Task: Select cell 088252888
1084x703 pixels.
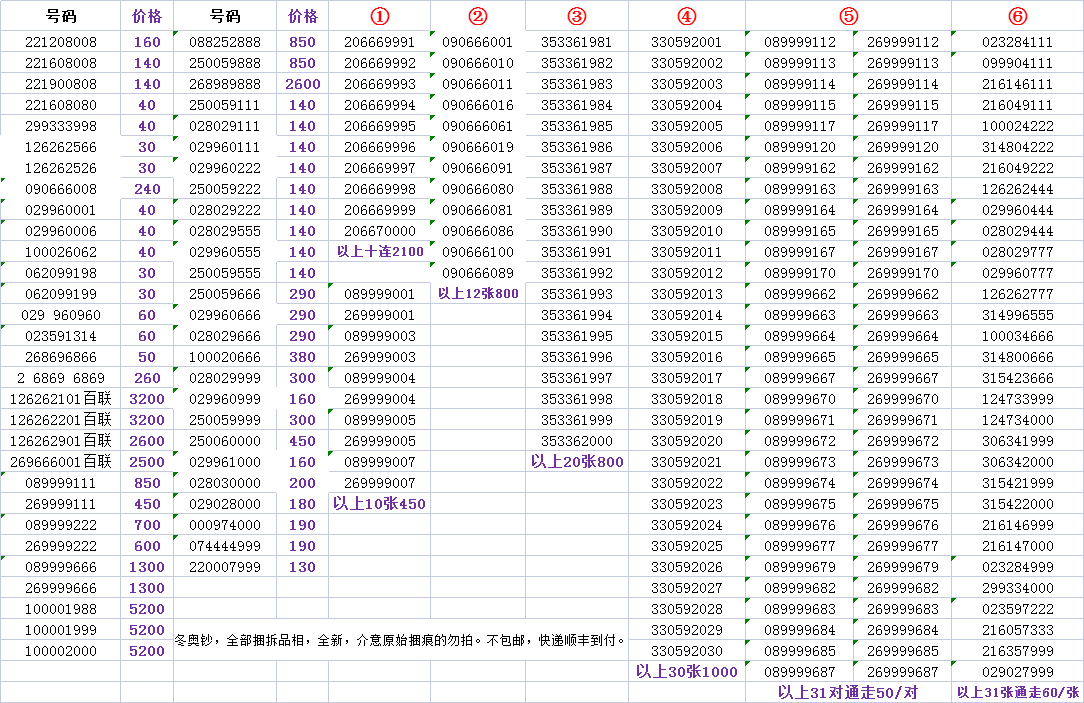Action: click(x=225, y=42)
